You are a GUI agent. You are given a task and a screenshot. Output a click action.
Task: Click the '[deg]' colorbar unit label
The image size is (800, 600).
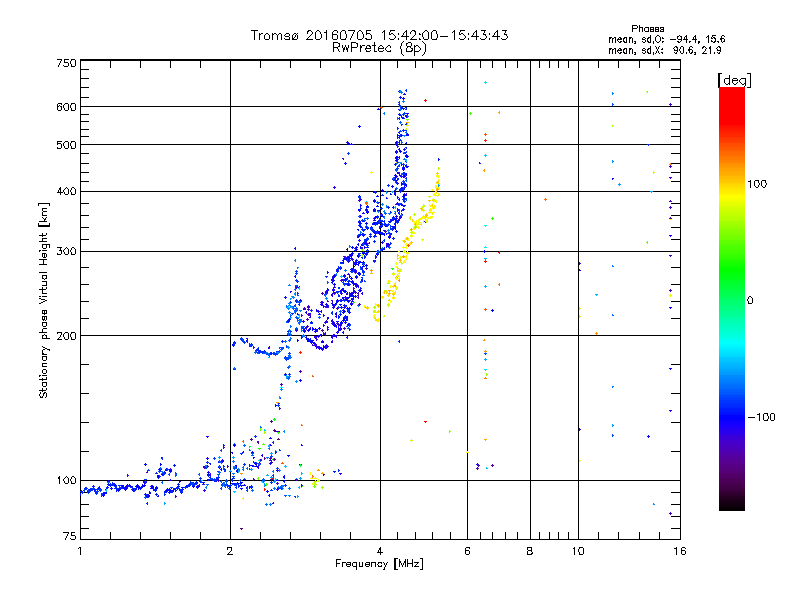(734, 80)
